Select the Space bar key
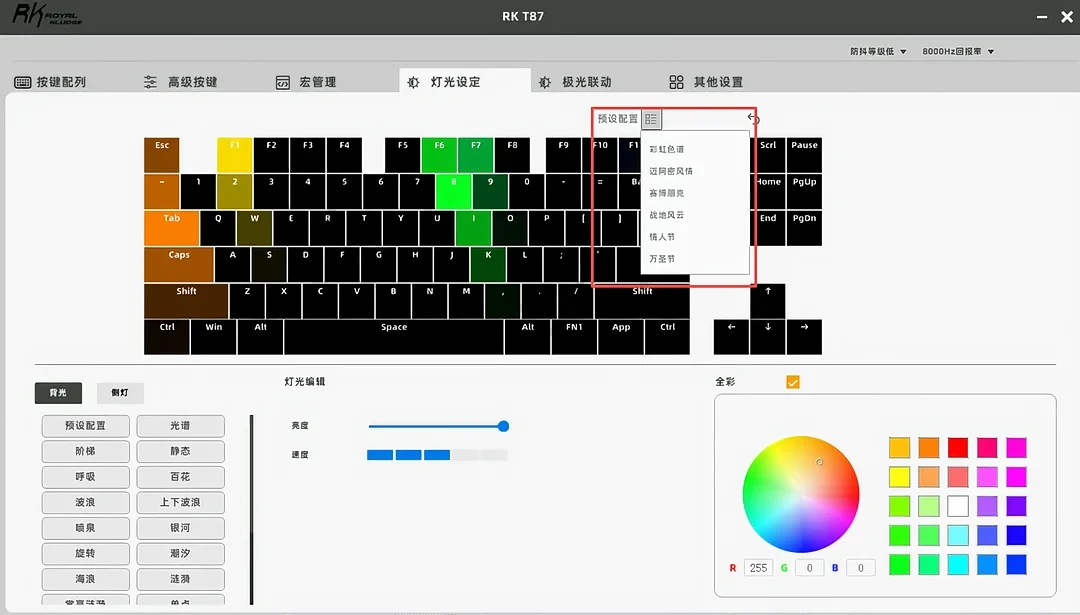The height and width of the screenshot is (615, 1080). [394, 337]
